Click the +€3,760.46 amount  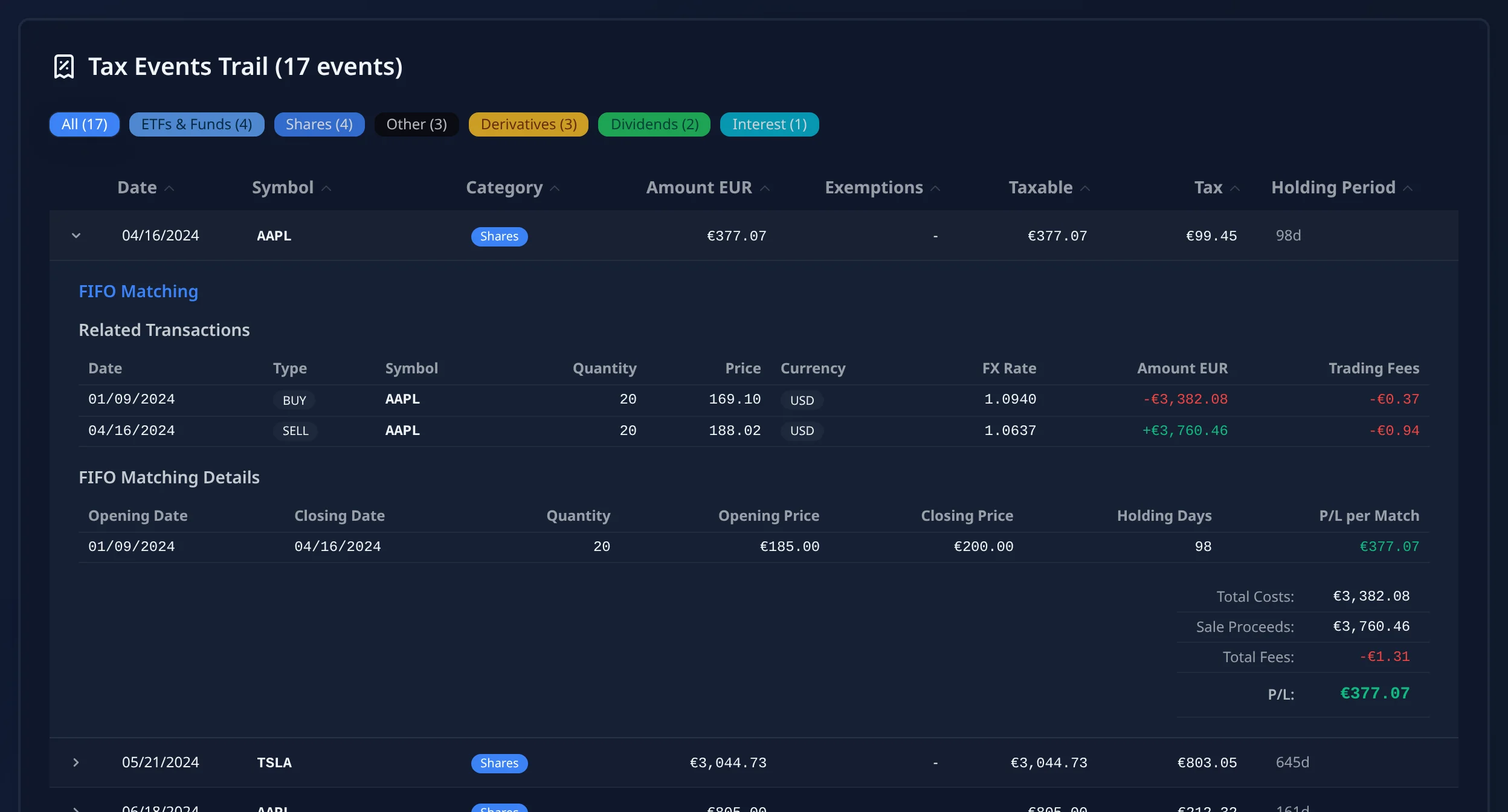tap(1185, 431)
